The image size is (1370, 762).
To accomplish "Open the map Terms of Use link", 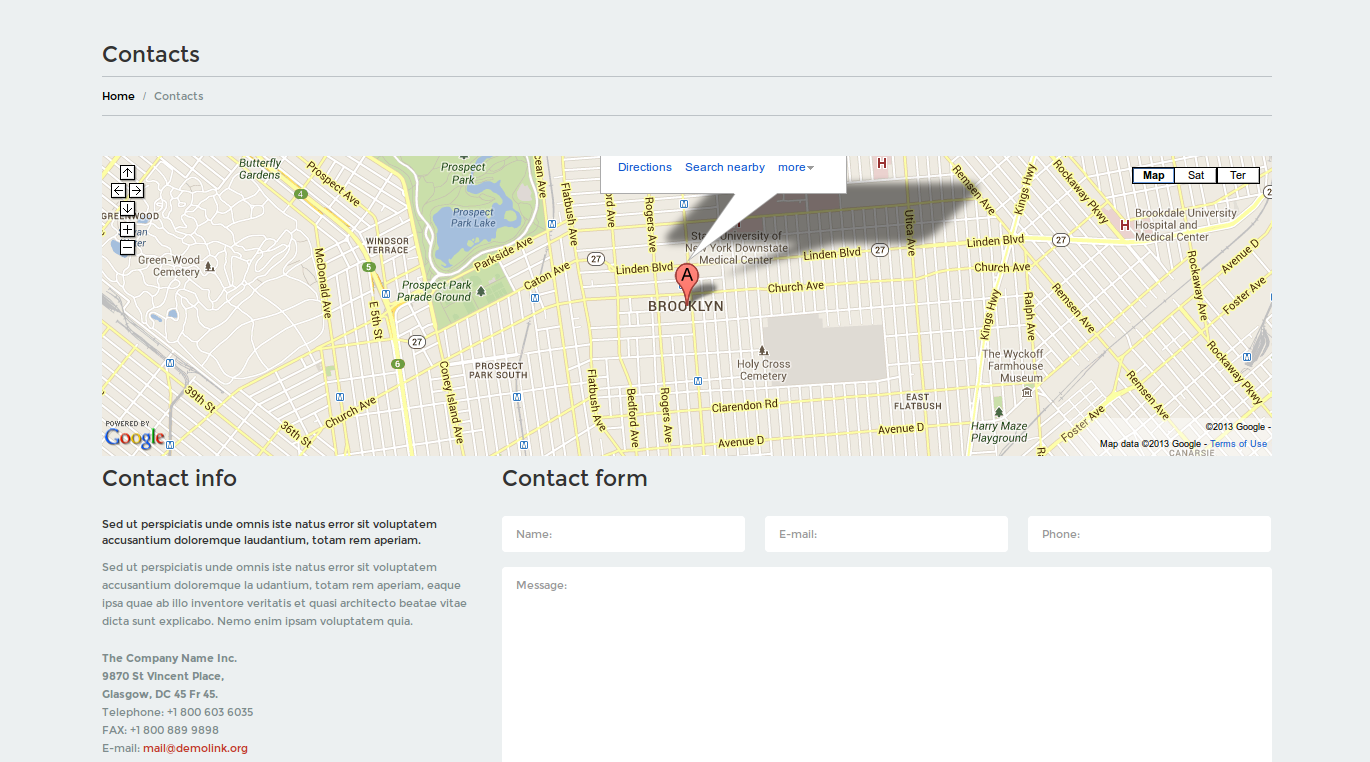I will (x=1238, y=444).
